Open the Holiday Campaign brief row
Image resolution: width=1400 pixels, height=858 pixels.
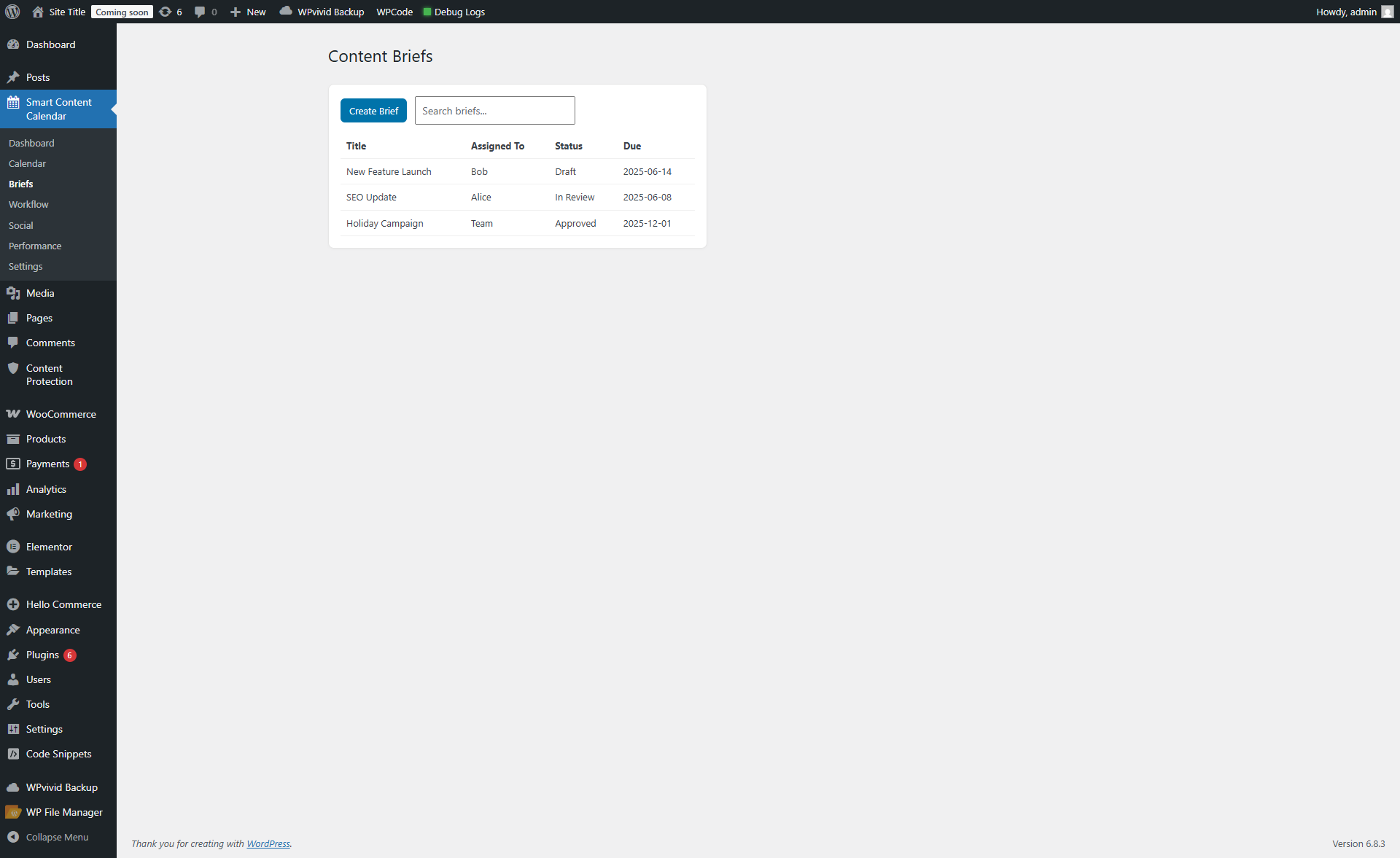(x=384, y=224)
